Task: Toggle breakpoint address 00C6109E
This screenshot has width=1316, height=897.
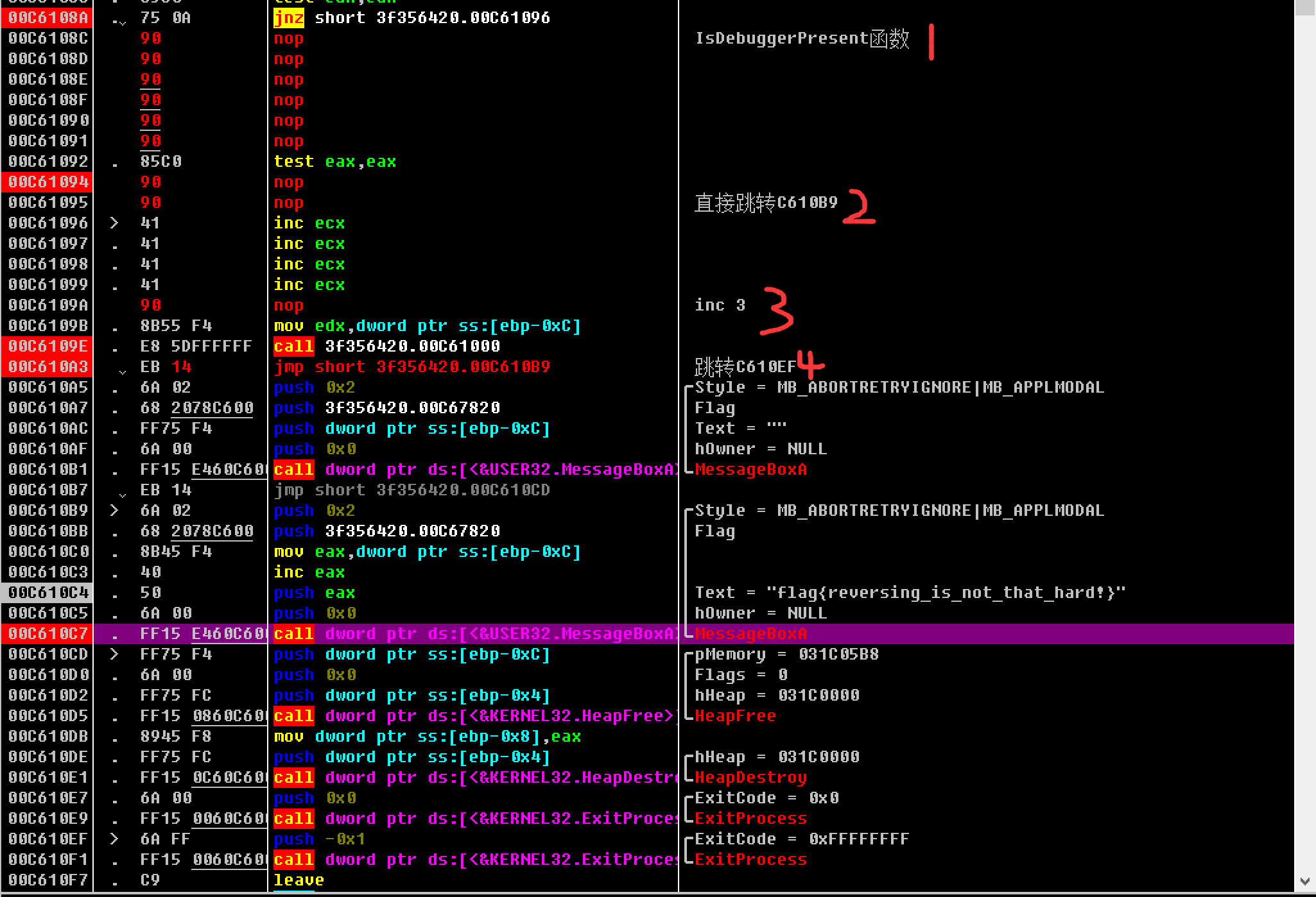Action: click(48, 346)
